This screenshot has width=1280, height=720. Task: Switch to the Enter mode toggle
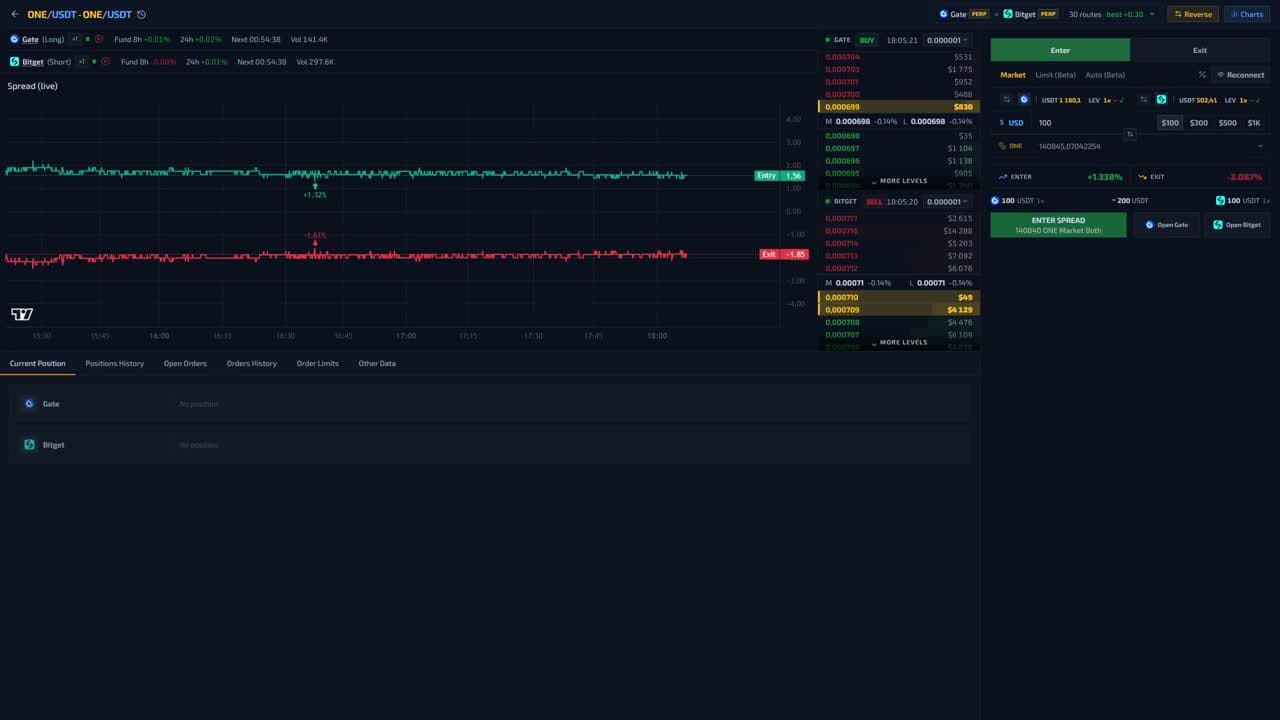click(1060, 50)
